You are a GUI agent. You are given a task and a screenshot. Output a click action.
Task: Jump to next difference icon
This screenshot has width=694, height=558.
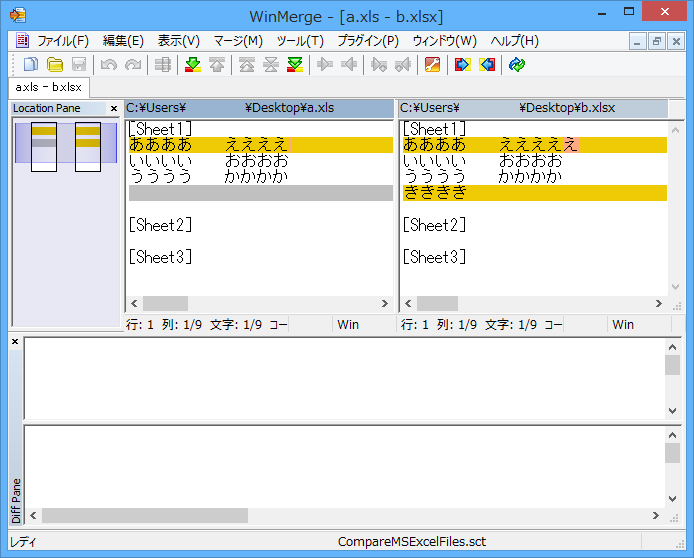[x=193, y=65]
